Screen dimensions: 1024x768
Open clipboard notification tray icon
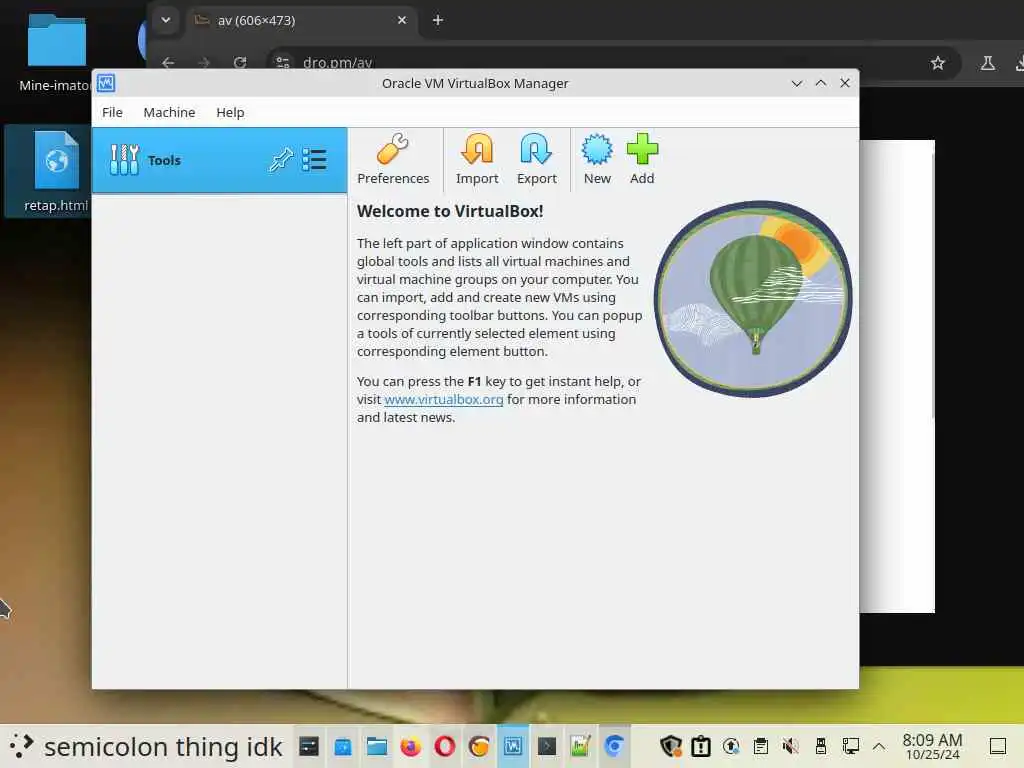701,746
